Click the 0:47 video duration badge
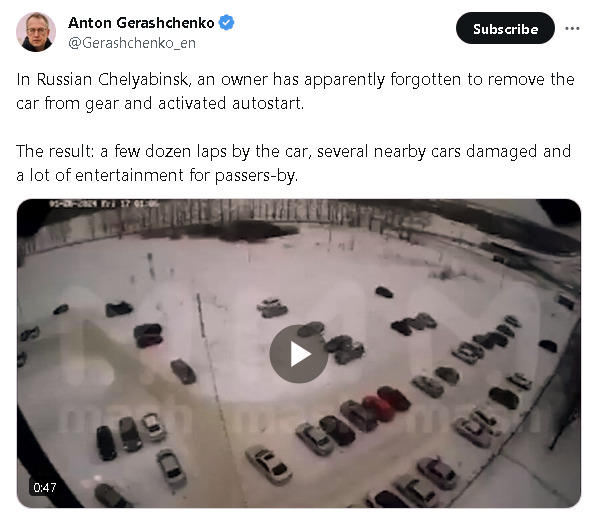The height and width of the screenshot is (521, 598). pos(45,487)
